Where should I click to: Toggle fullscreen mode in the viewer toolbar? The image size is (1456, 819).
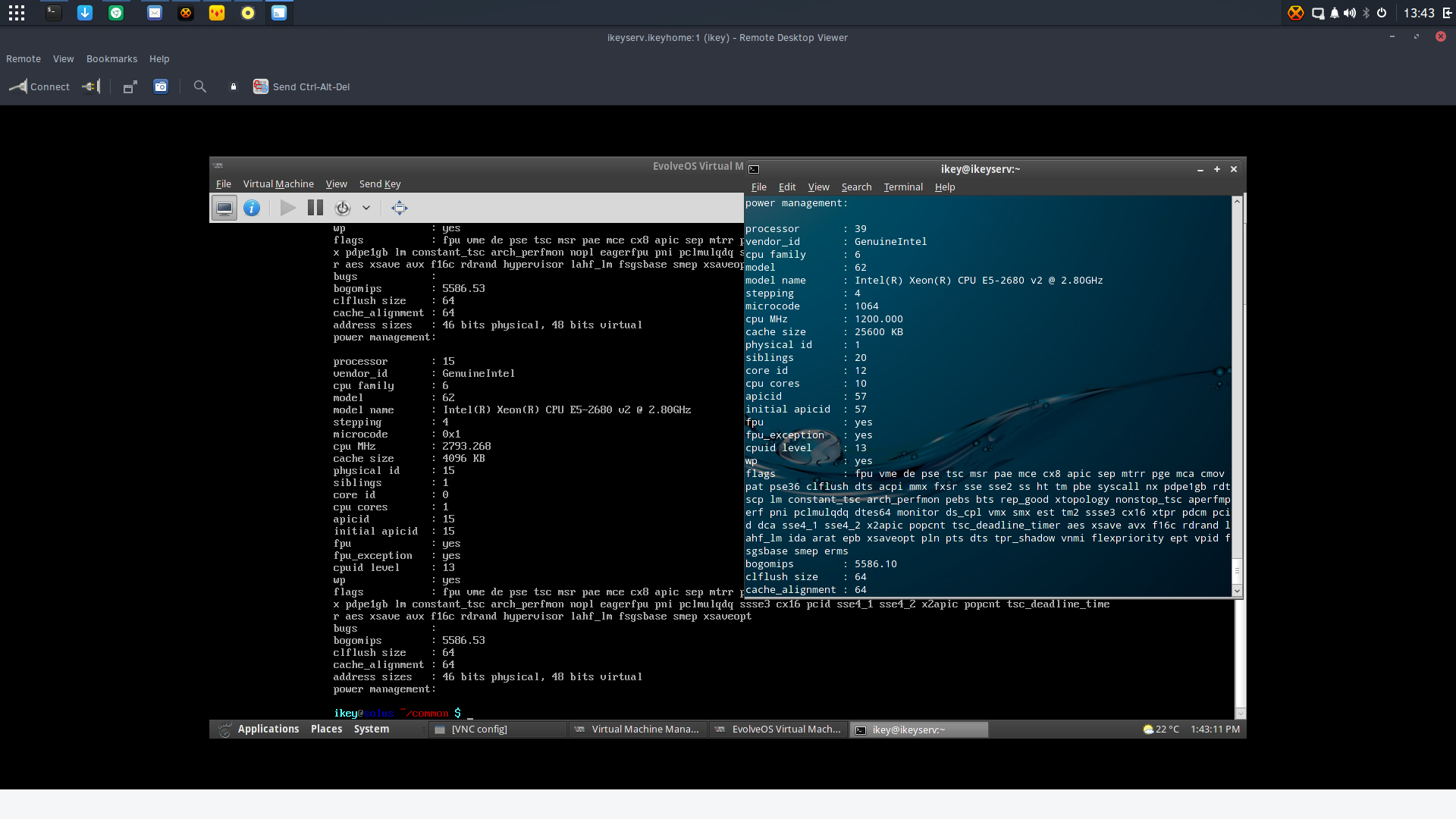click(130, 86)
